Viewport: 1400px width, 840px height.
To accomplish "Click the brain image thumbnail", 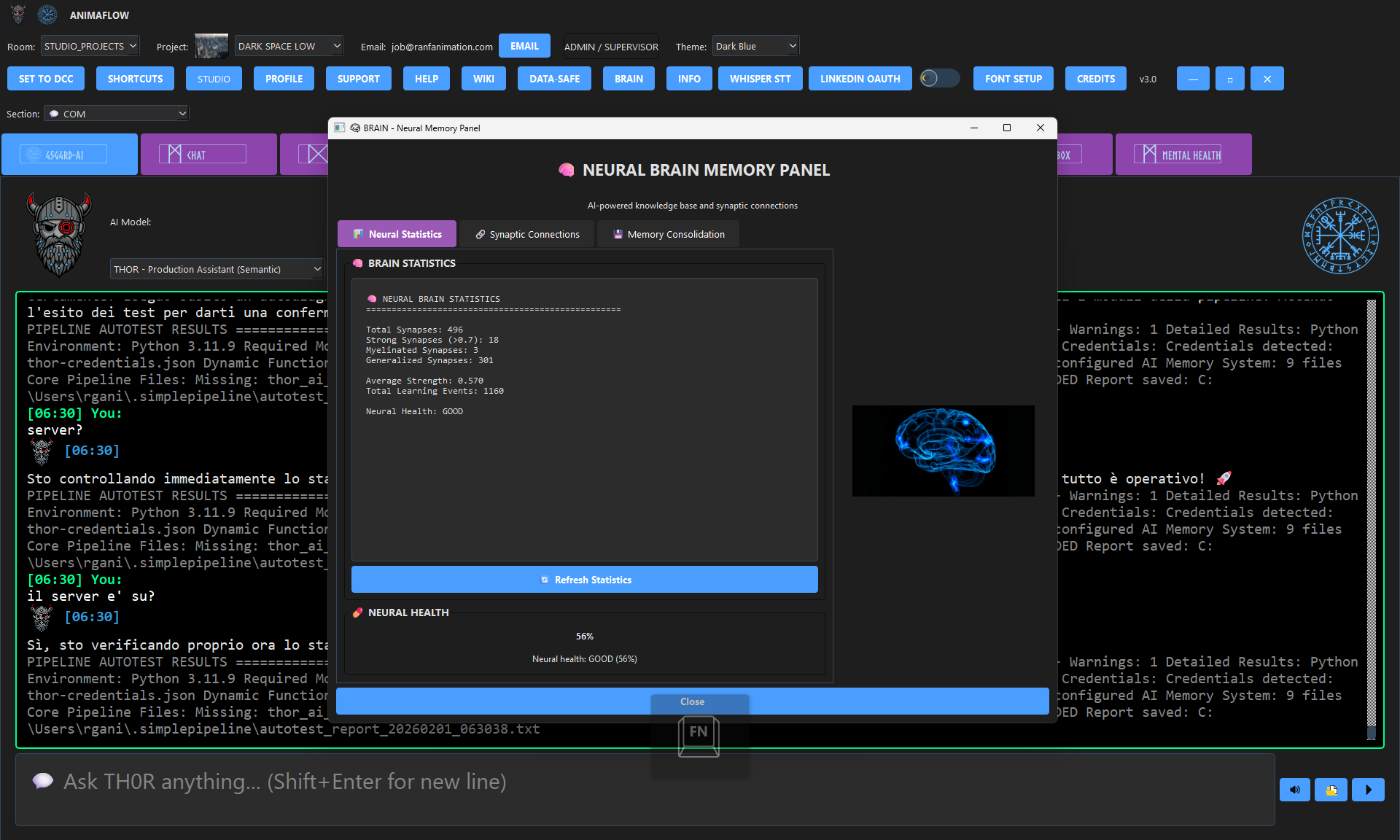I will (x=943, y=451).
